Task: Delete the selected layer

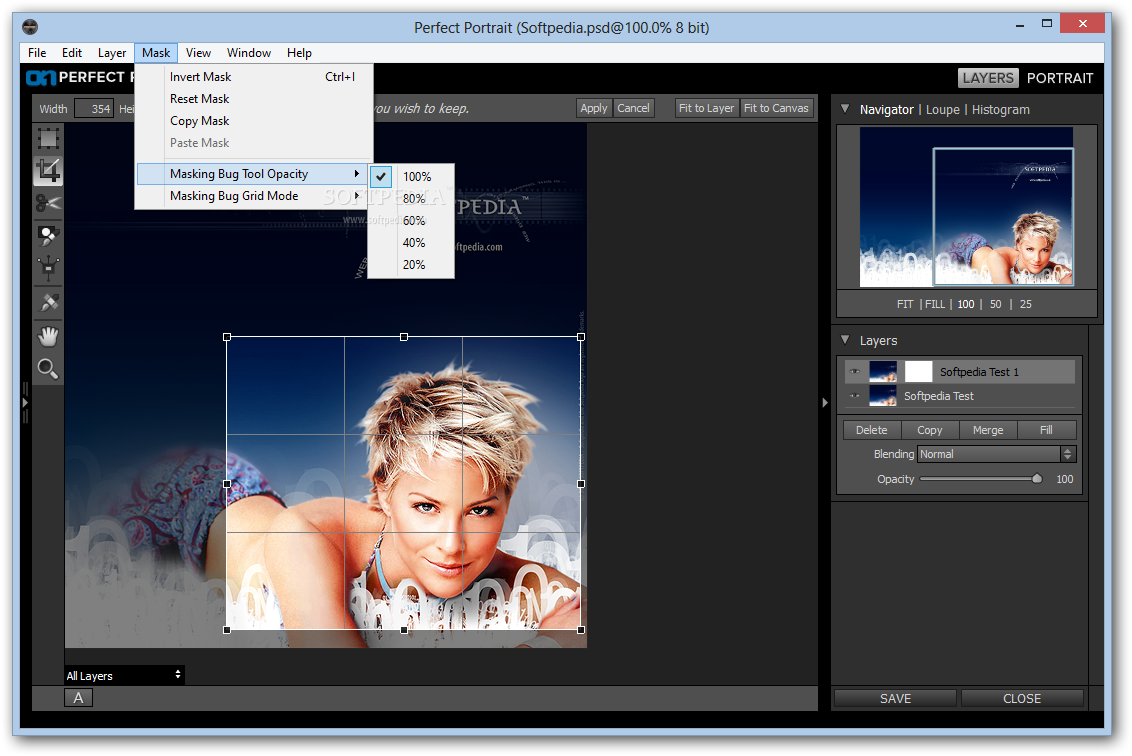Action: coord(871,430)
